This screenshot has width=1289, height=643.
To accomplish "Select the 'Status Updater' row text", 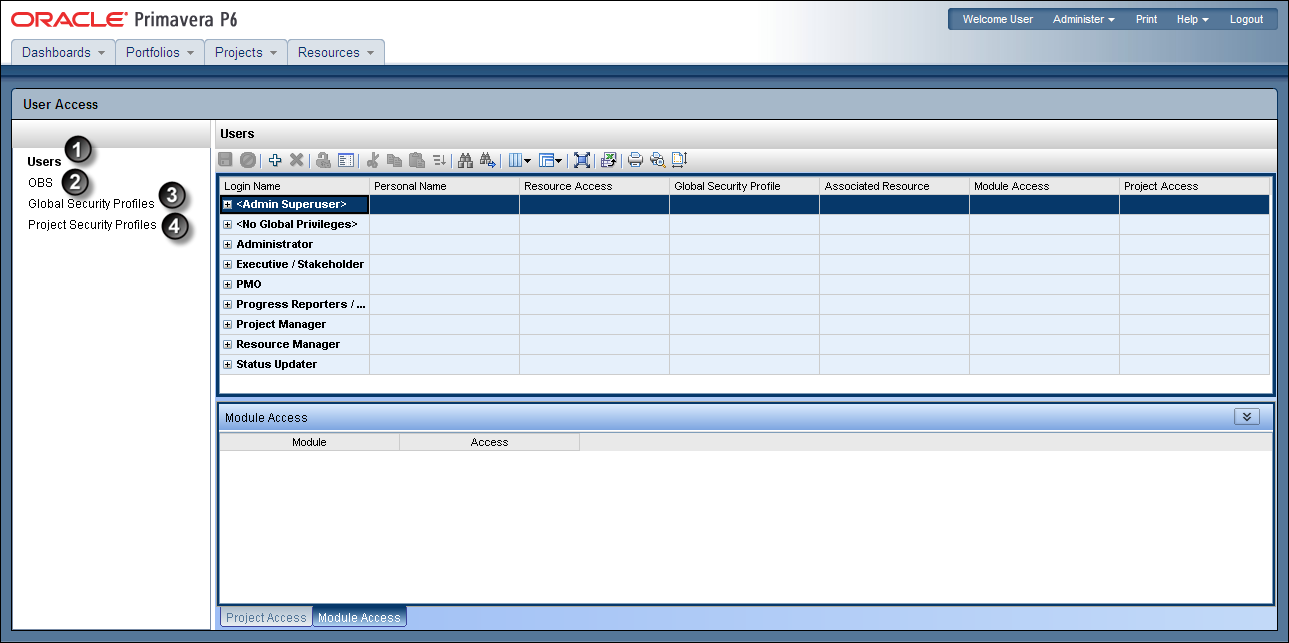I will (x=276, y=364).
